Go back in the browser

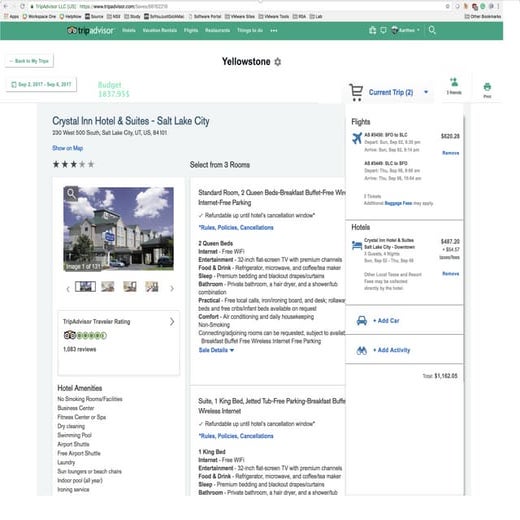(6, 6)
